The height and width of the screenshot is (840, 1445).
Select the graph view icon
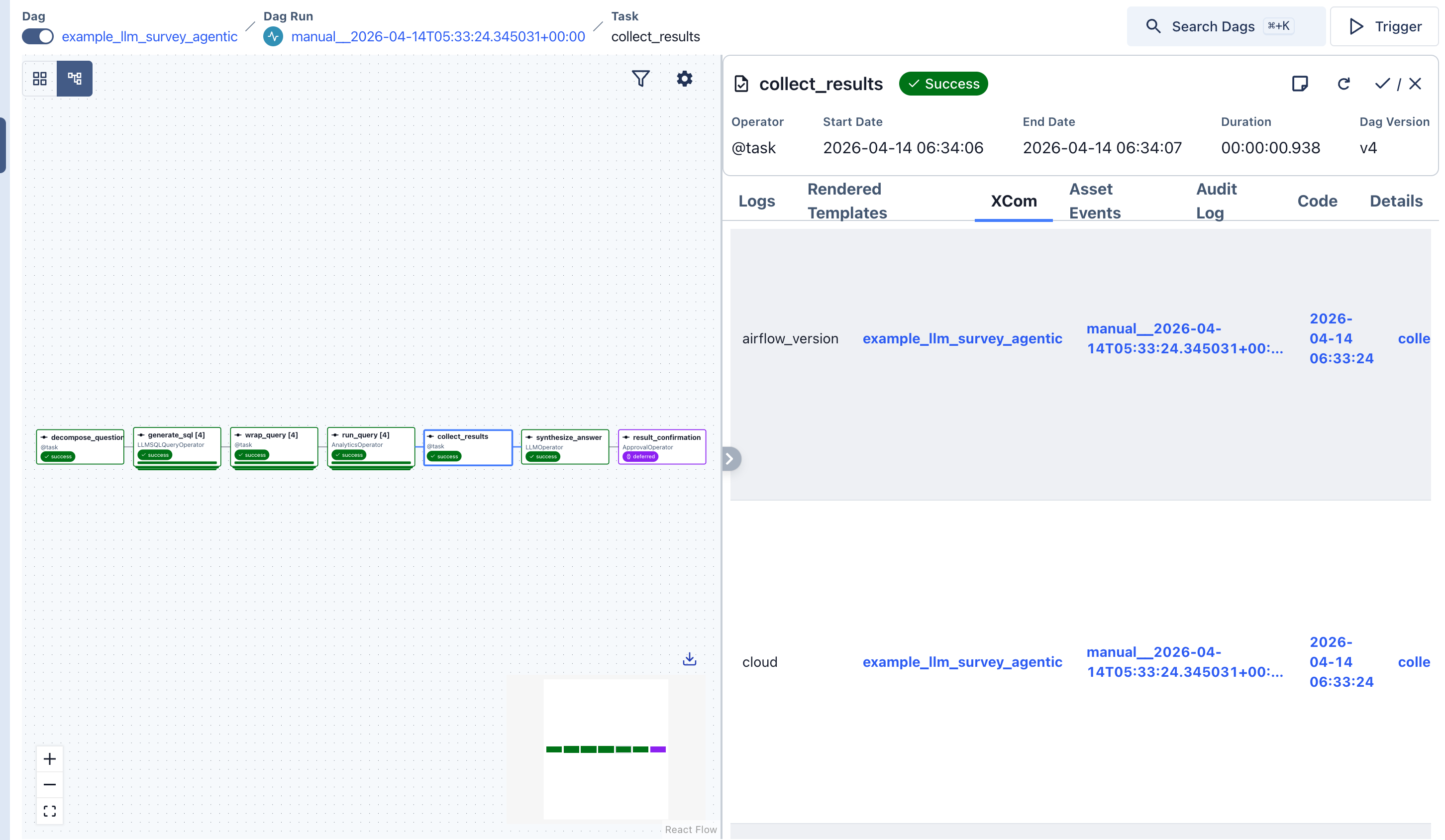click(75, 79)
